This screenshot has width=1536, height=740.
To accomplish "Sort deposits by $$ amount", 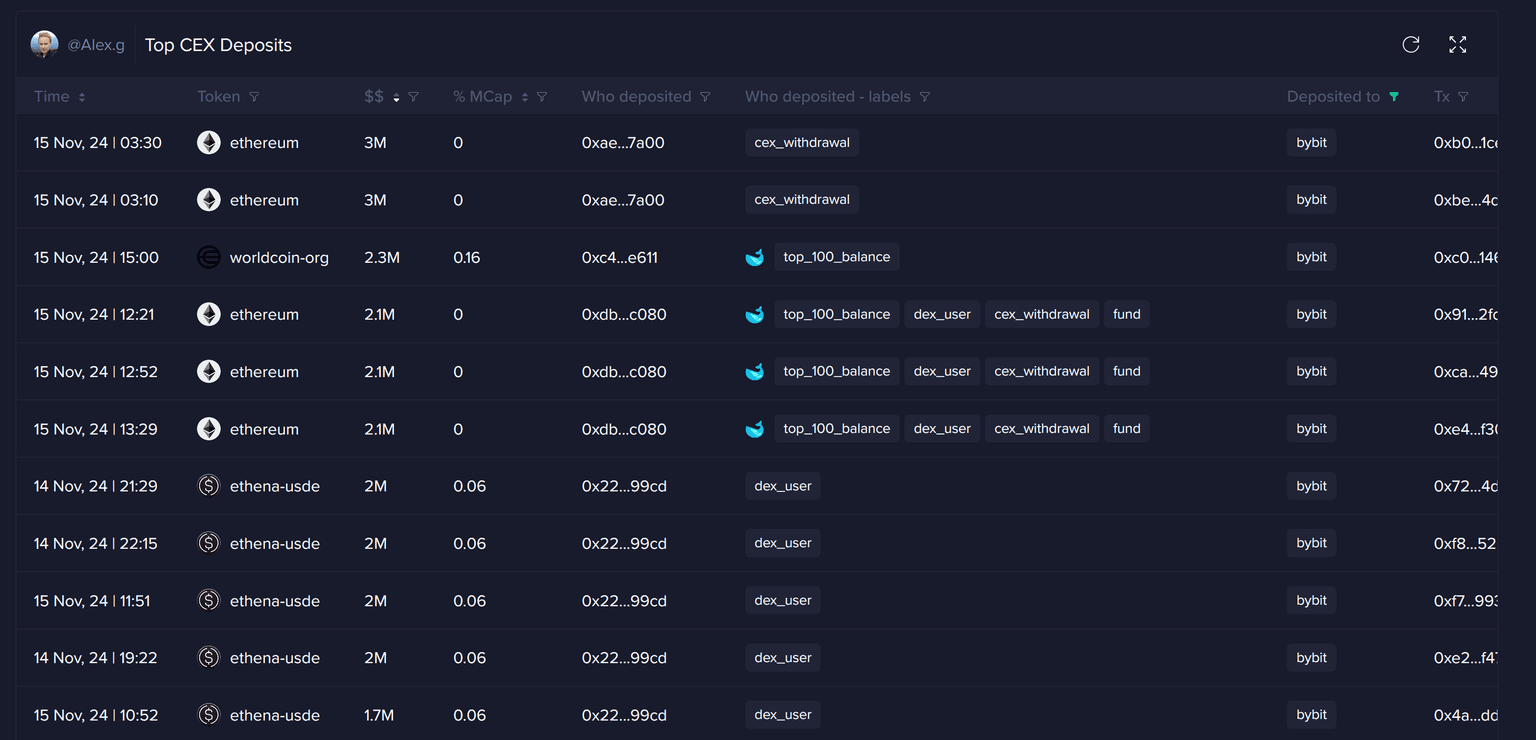I will click(396, 97).
